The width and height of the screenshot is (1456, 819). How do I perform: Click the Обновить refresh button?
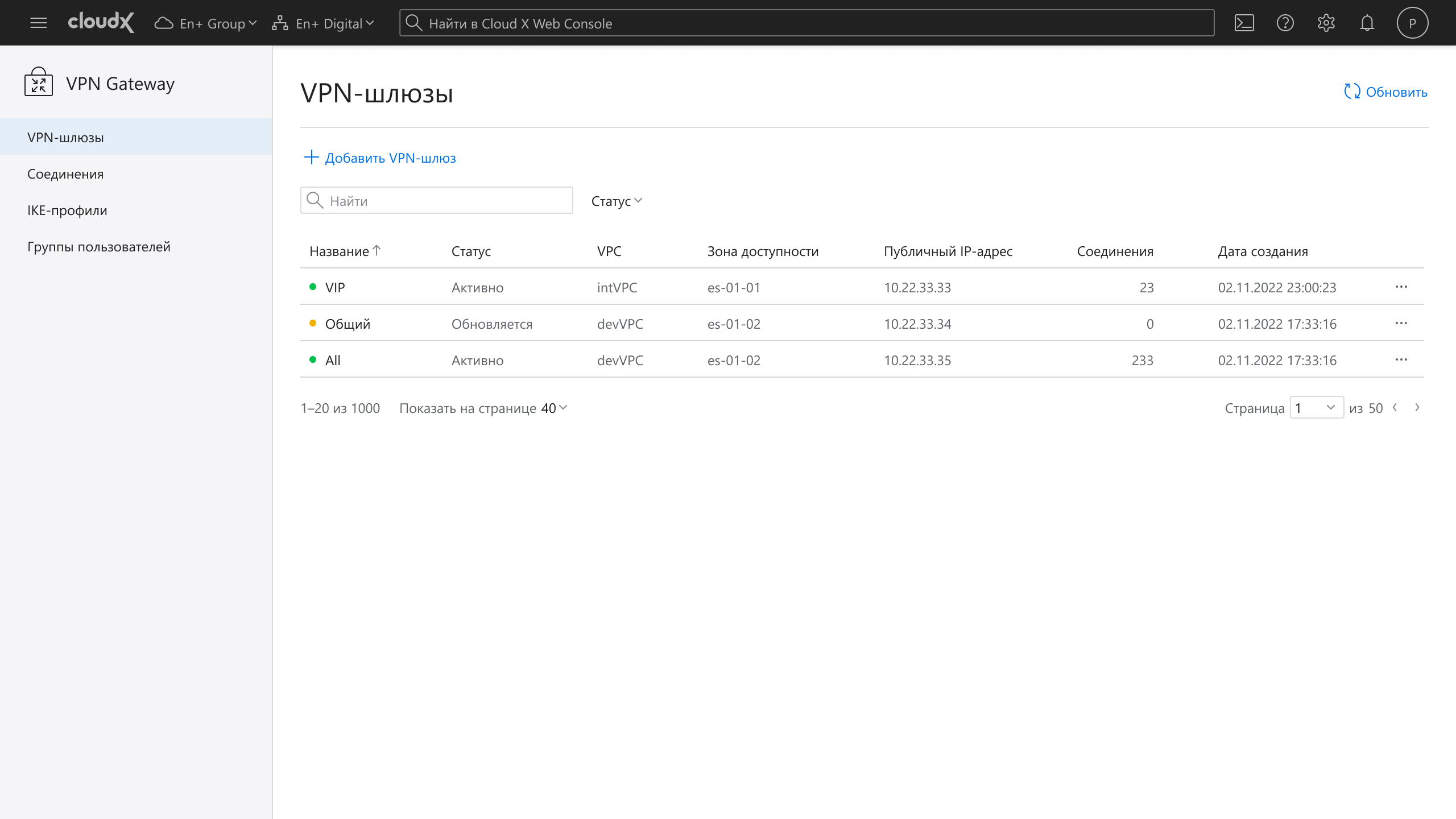pyautogui.click(x=1385, y=92)
